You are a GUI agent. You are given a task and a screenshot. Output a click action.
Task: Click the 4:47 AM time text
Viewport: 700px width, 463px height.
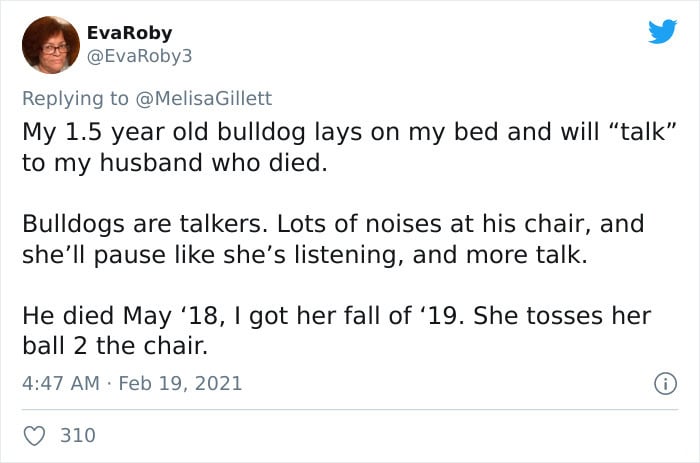point(61,383)
